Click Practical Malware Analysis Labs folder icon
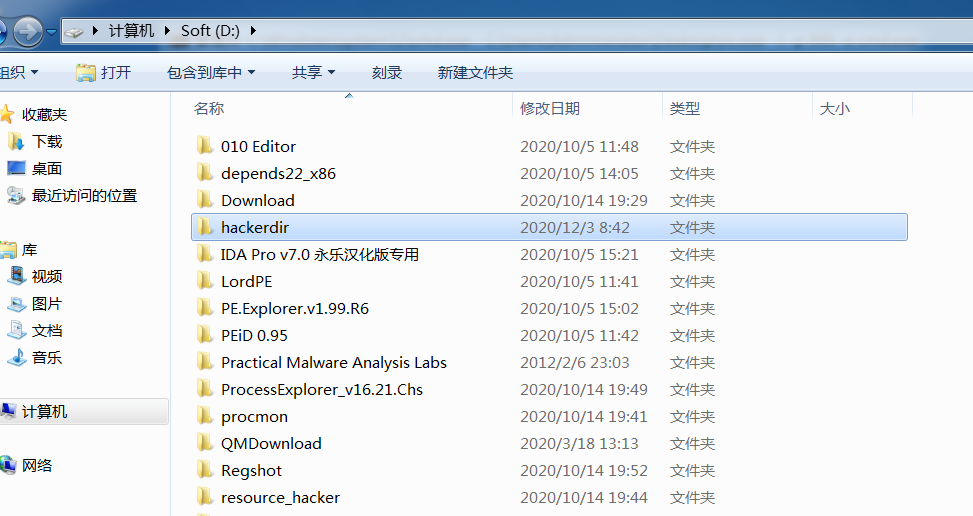Image resolution: width=973 pixels, height=516 pixels. pos(204,362)
